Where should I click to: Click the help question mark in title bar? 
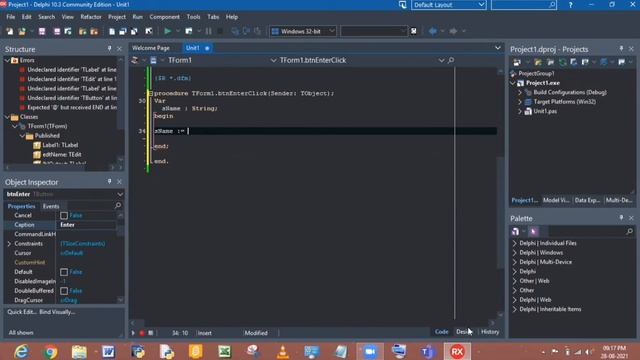click(x=570, y=5)
